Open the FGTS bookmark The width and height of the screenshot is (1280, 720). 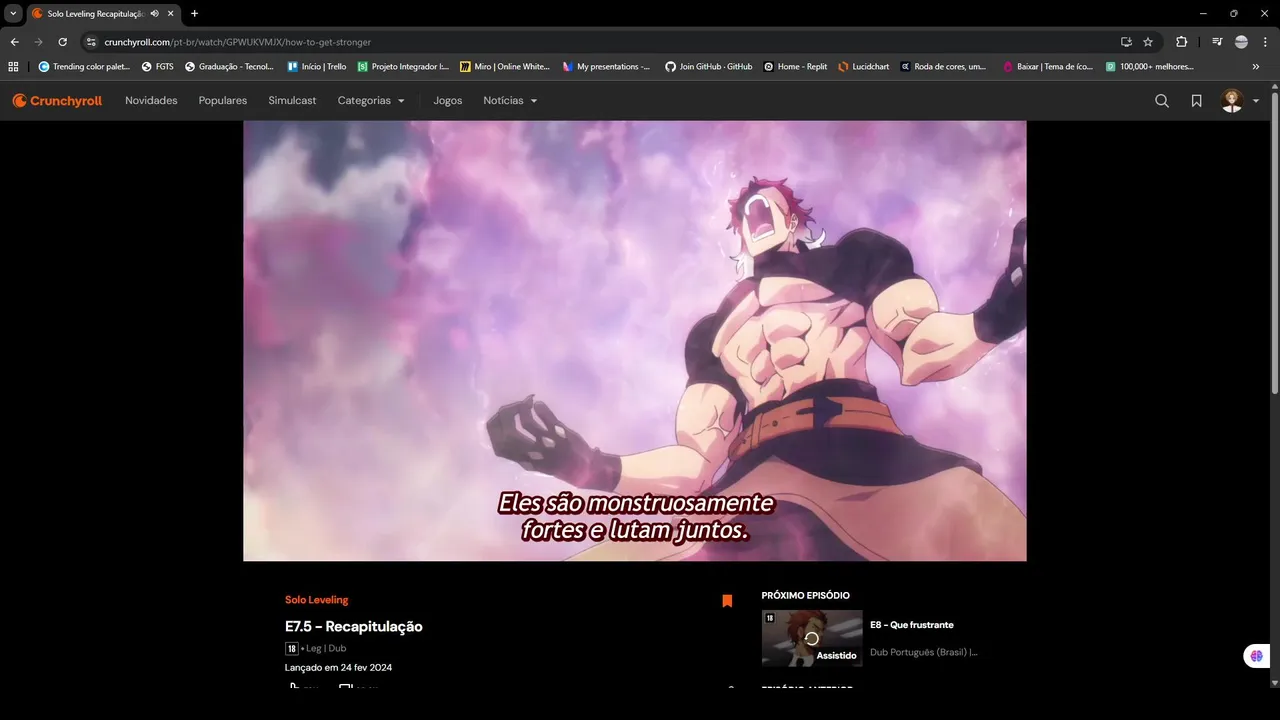tap(158, 66)
